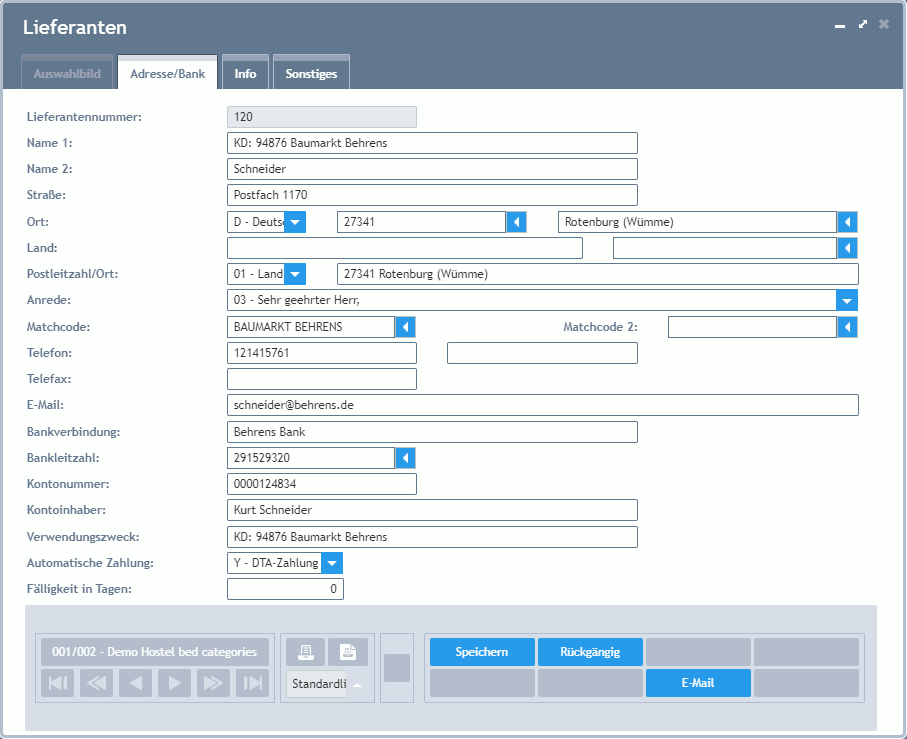This screenshot has height=739, width=907.
Task: Go to the next record
Action: (x=174, y=683)
